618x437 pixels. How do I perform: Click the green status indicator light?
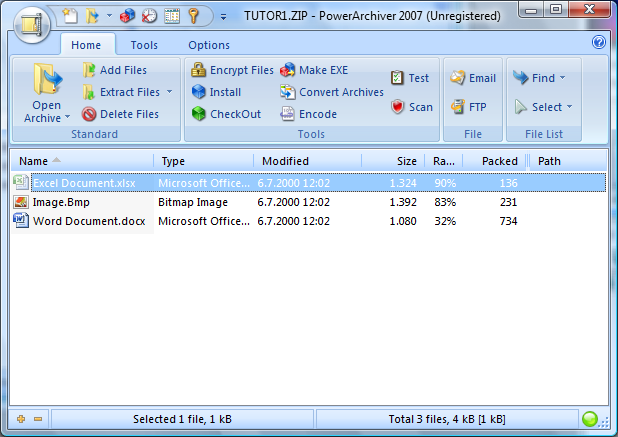(590, 419)
